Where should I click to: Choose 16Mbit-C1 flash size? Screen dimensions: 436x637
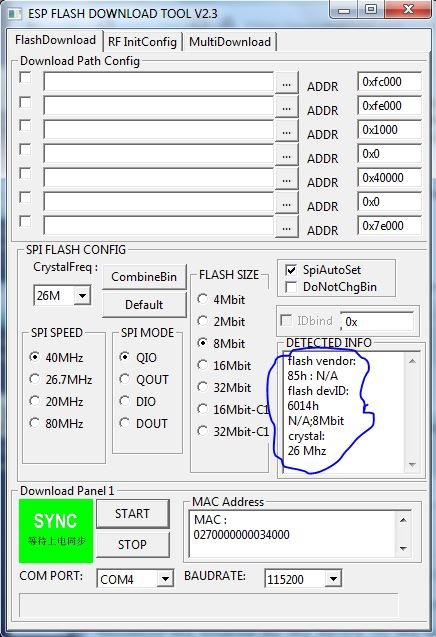tap(233, 409)
